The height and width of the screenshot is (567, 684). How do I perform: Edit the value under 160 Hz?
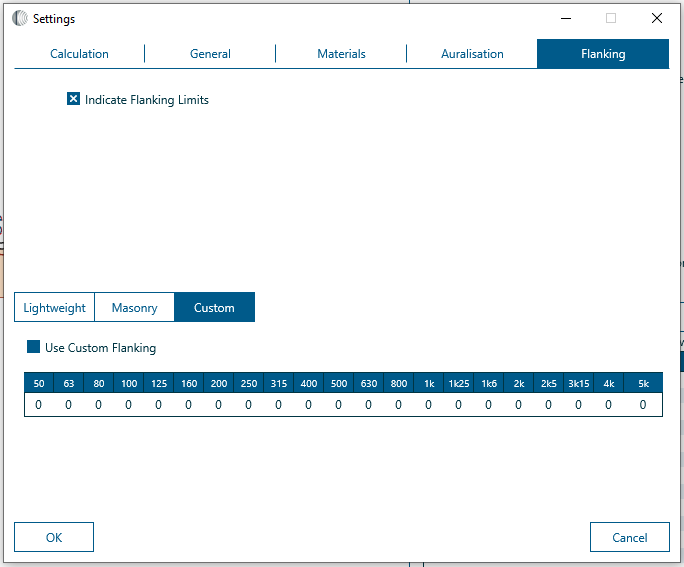tap(188, 405)
